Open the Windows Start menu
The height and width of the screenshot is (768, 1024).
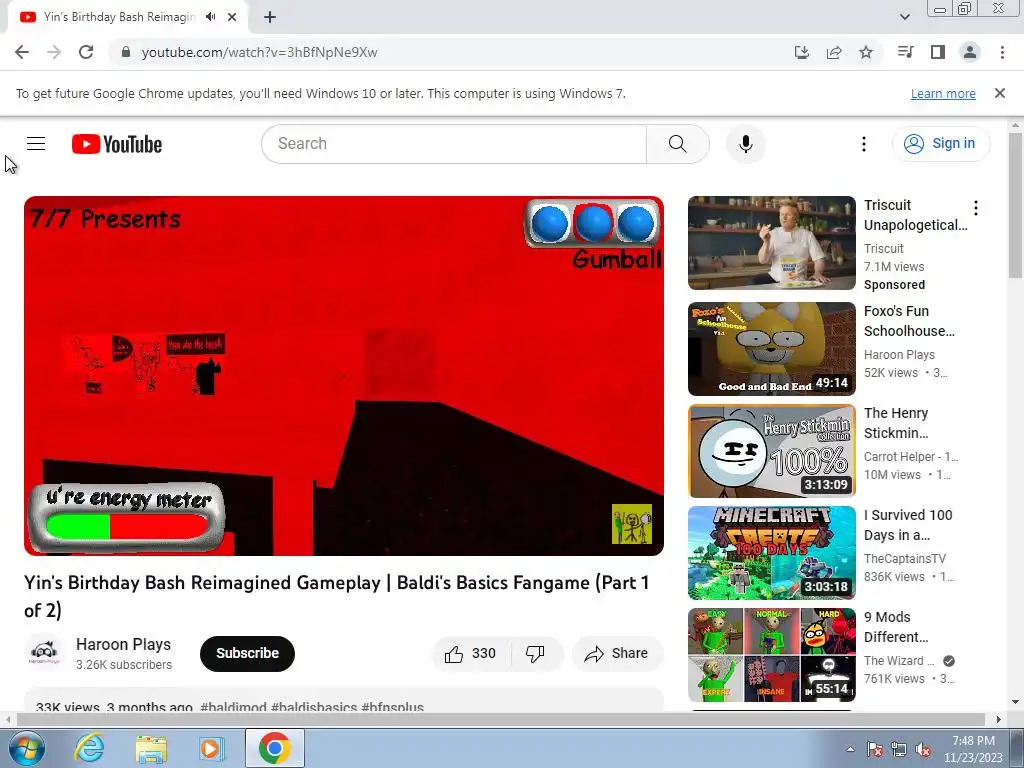tap(26, 748)
